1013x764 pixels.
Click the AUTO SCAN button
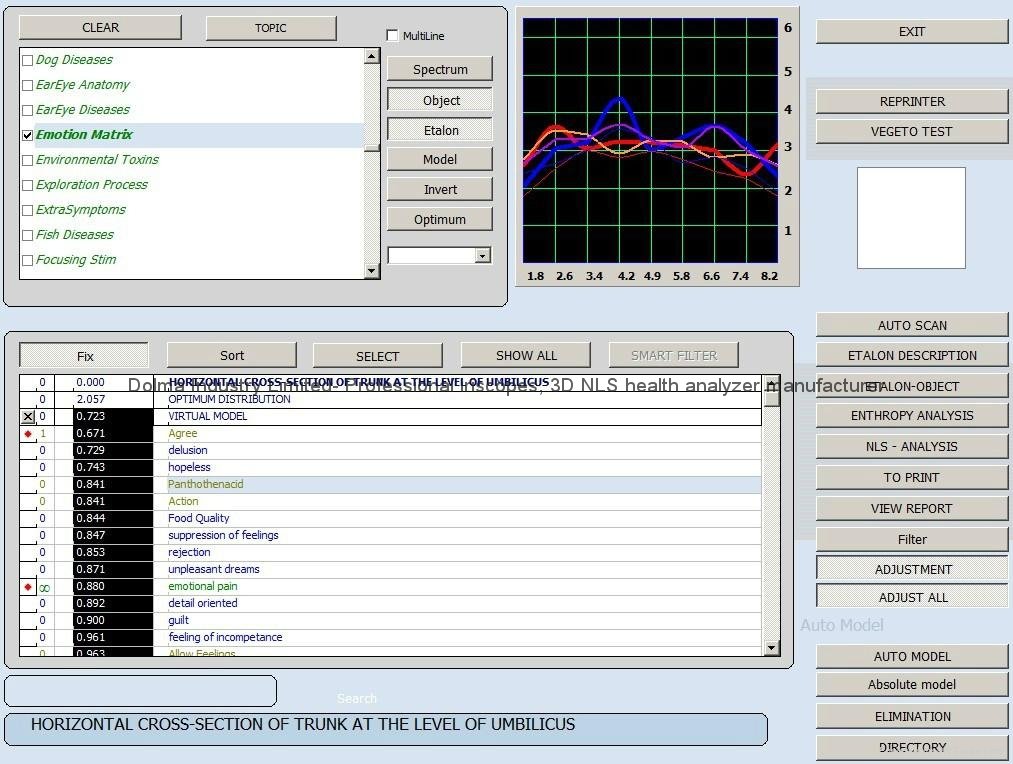912,325
